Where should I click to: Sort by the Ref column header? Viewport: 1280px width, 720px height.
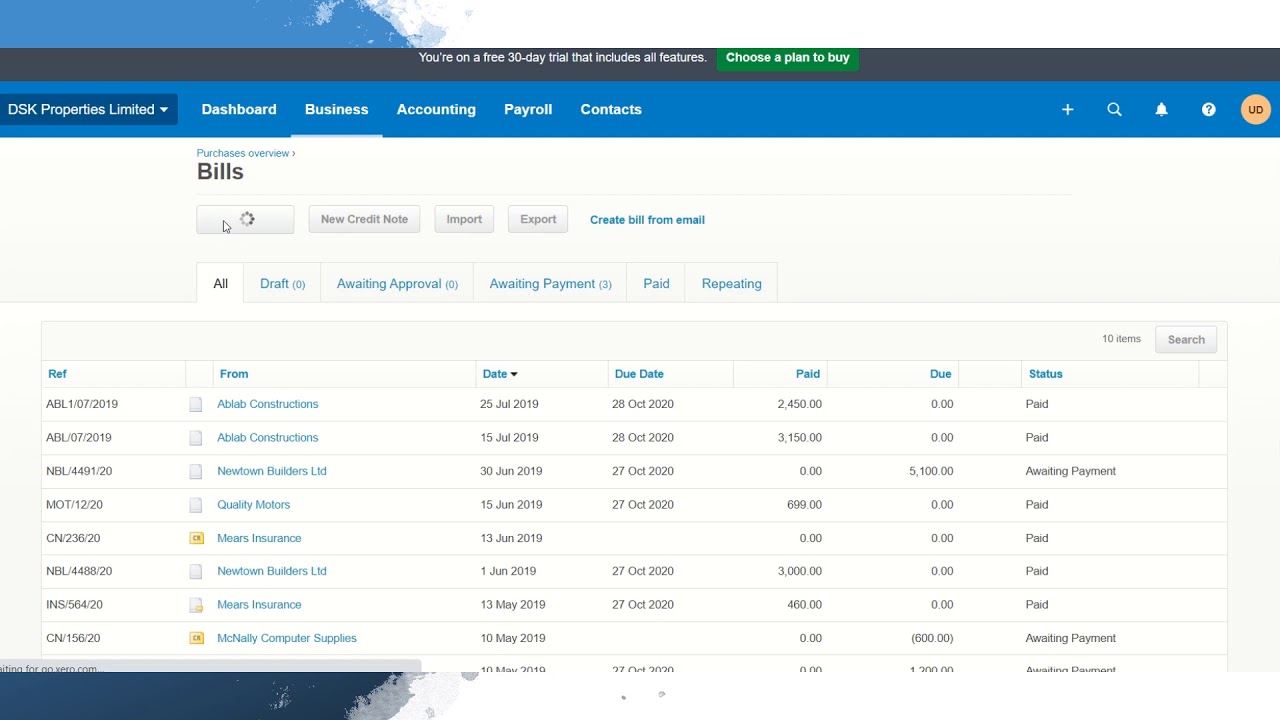click(x=57, y=374)
